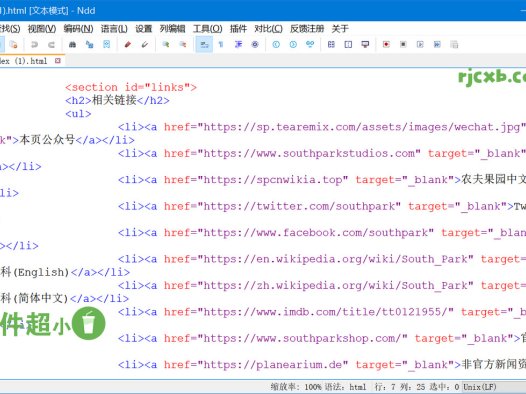Start macro recording with red dot icon
Image resolution: width=526 pixels, height=394 pixels.
386,45
